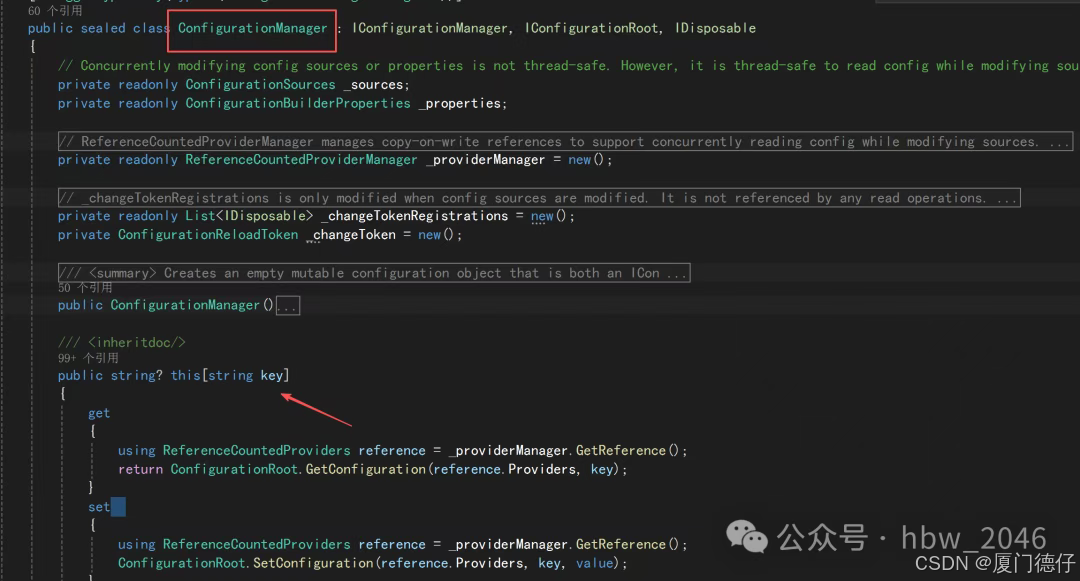Image resolution: width=1080 pixels, height=581 pixels.
Task: Click IDisposable in the class declaration line
Action: coord(715,28)
